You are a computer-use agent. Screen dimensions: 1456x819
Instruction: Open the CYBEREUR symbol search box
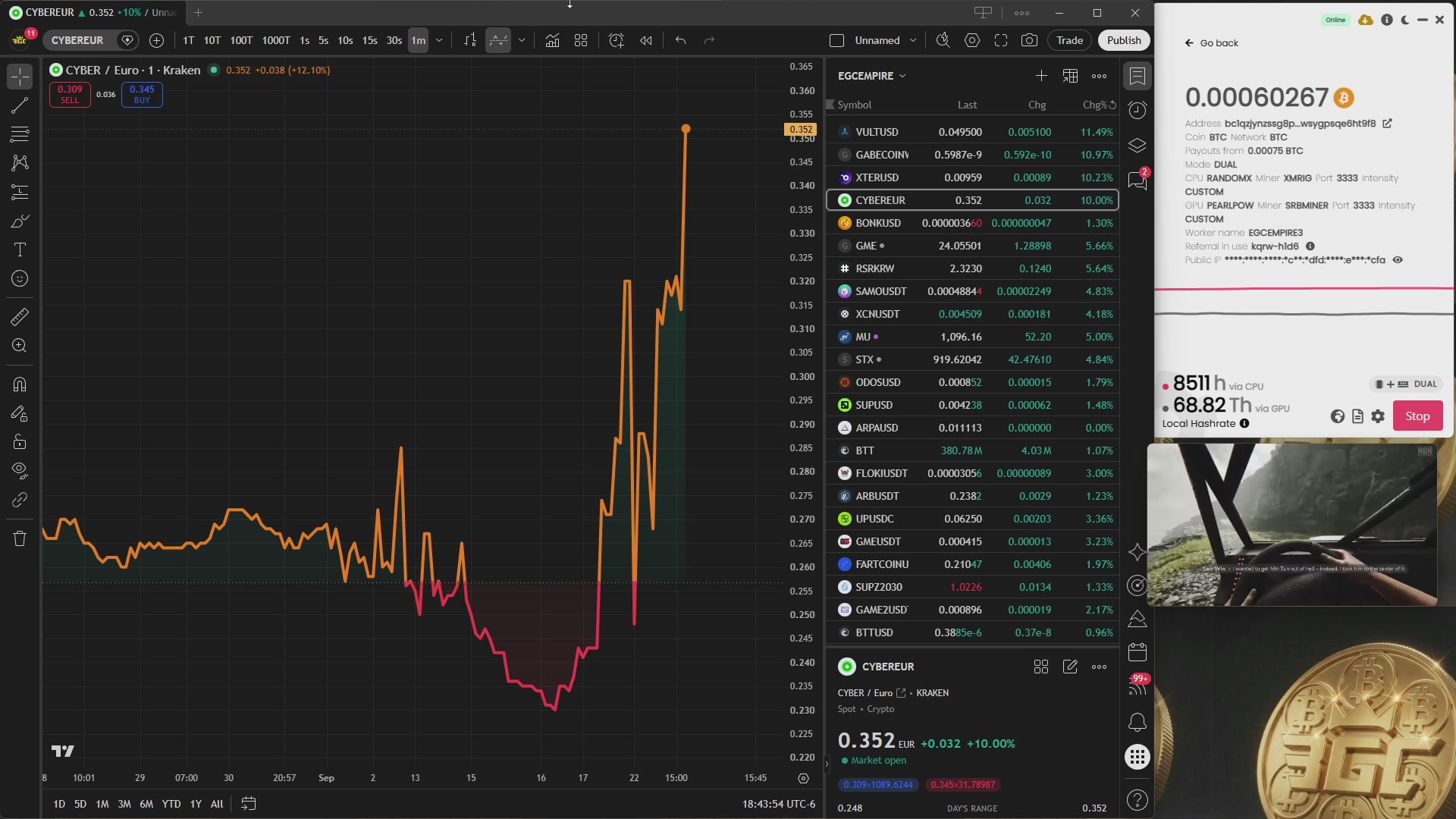tap(78, 40)
